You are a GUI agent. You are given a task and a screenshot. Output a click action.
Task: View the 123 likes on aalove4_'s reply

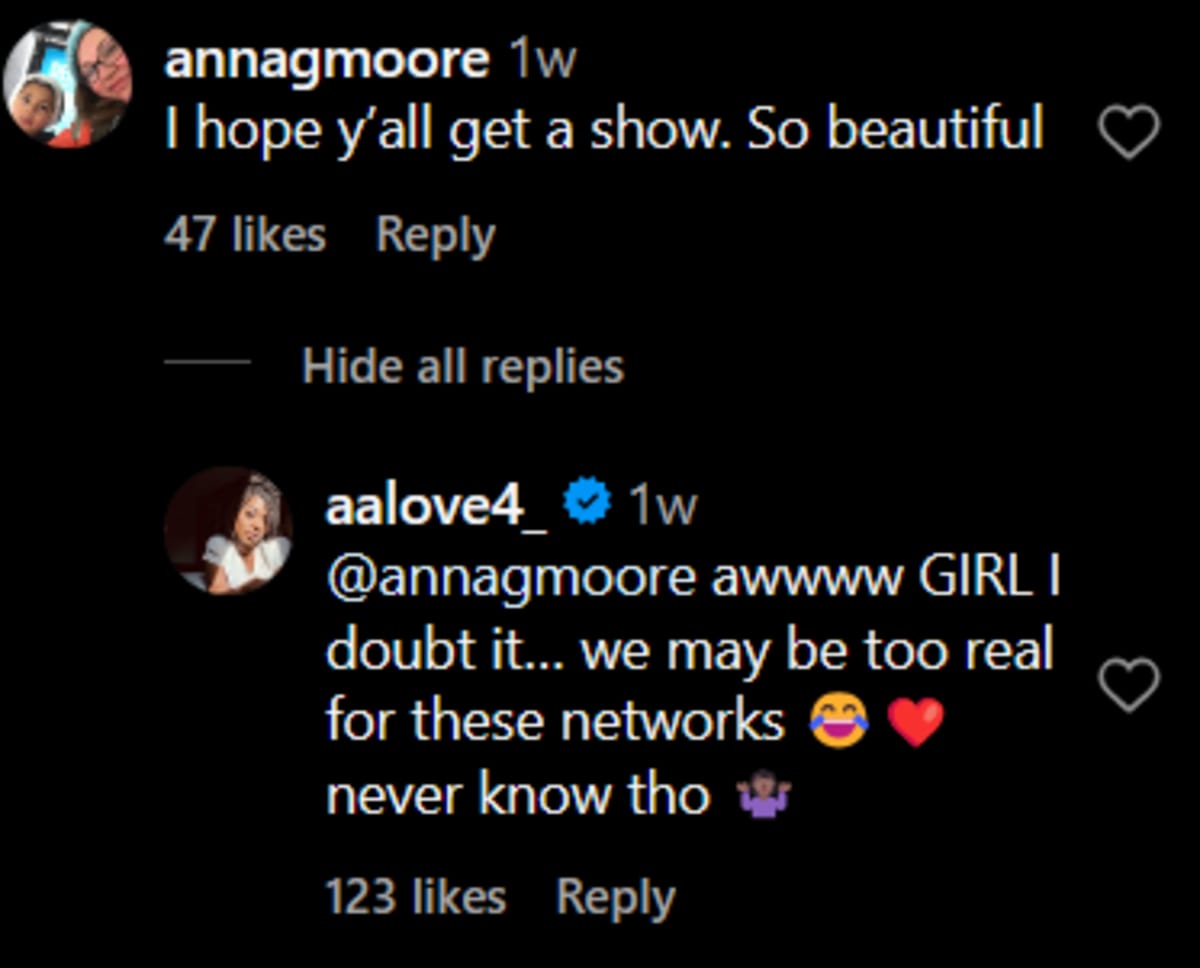point(415,897)
